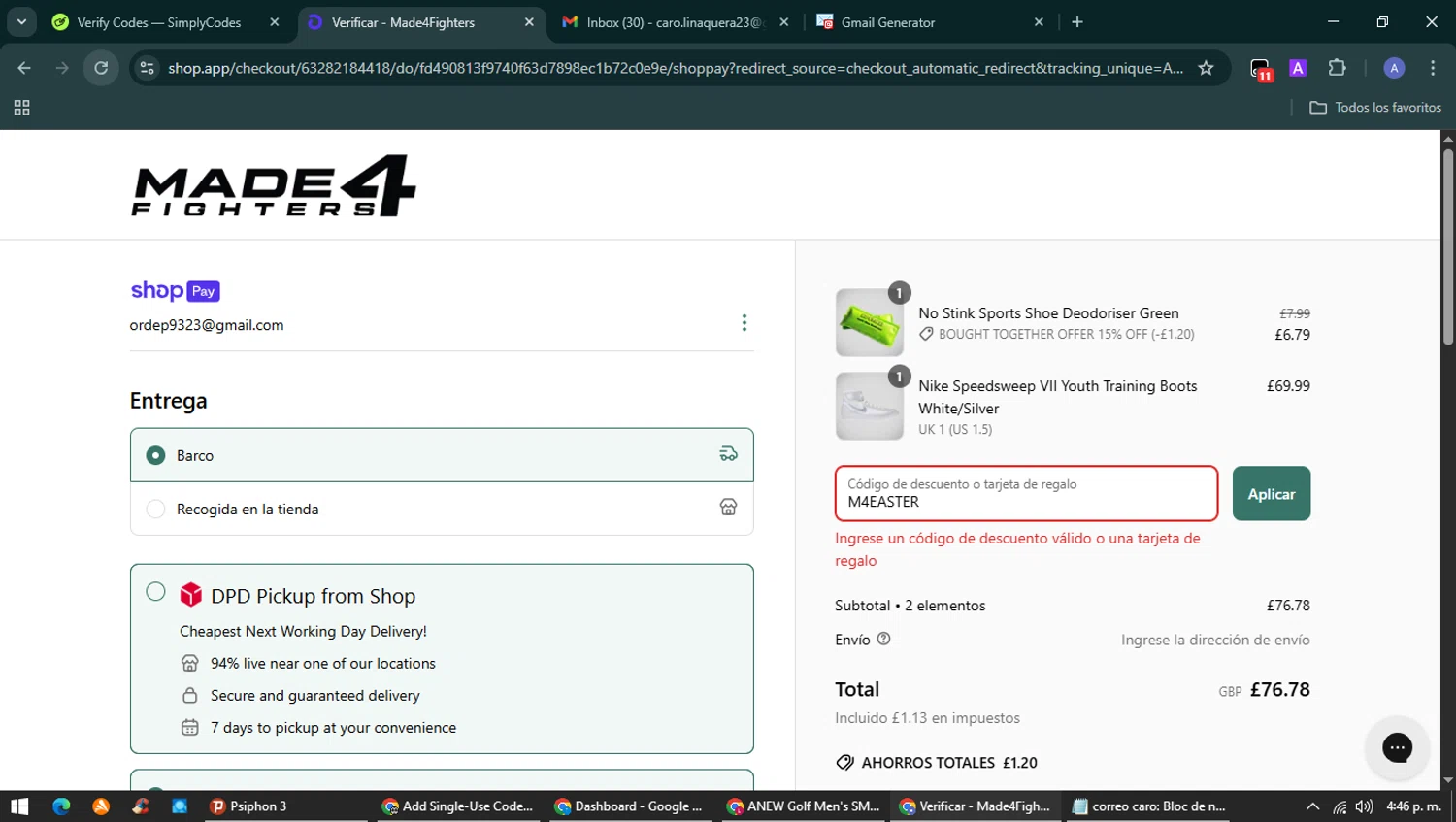
Task: Open the Shop Pay account options menu
Action: click(x=745, y=323)
